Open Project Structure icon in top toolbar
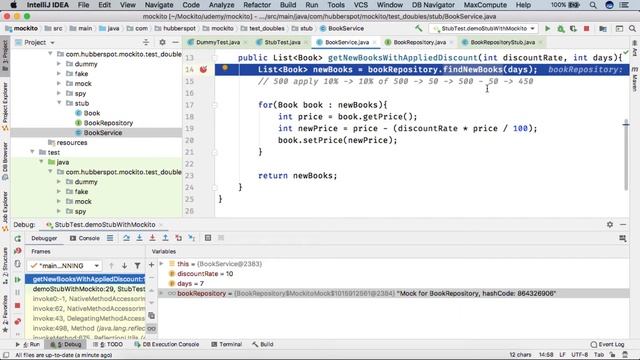640x360 pixels. point(603,29)
